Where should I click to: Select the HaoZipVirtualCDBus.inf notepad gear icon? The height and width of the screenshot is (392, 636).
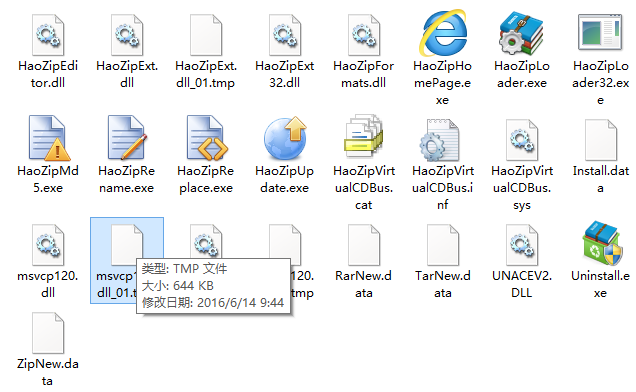(x=440, y=140)
